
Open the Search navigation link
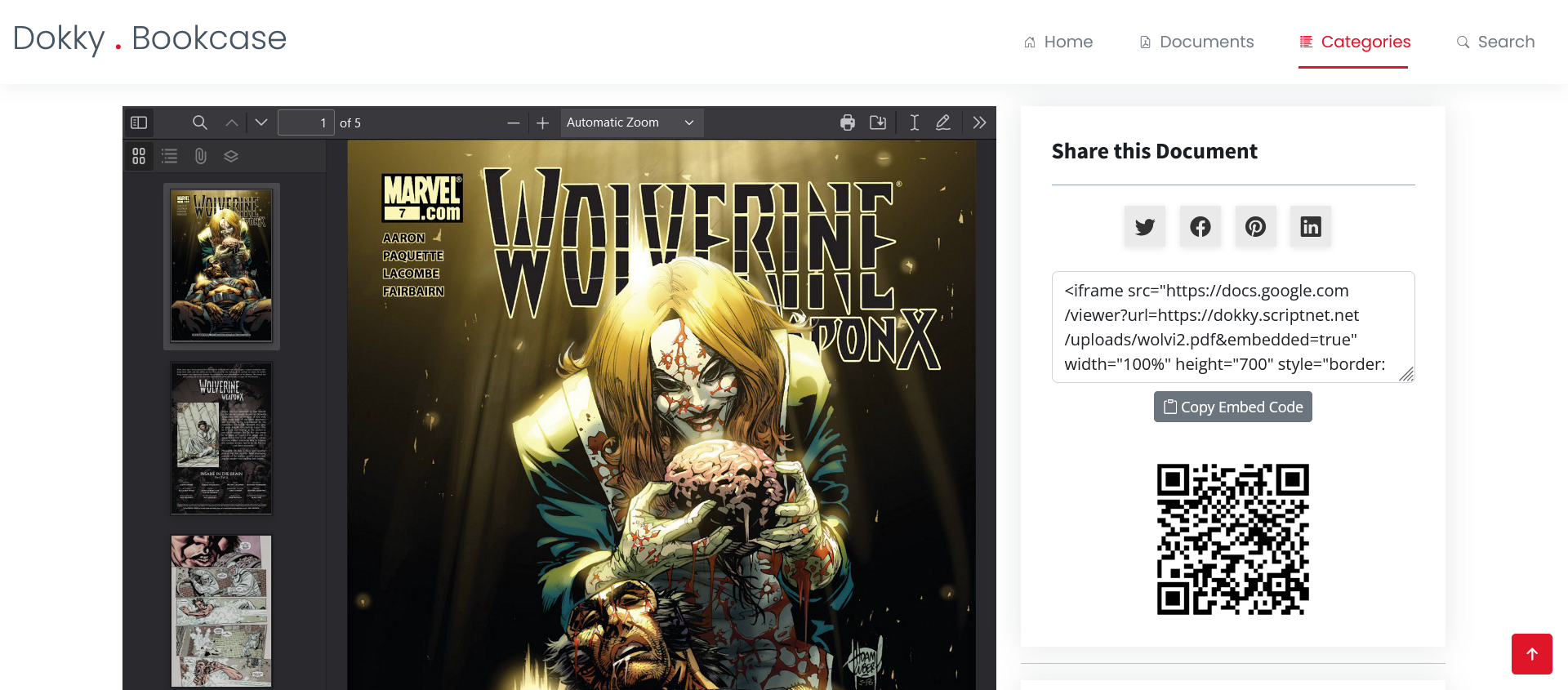point(1495,42)
